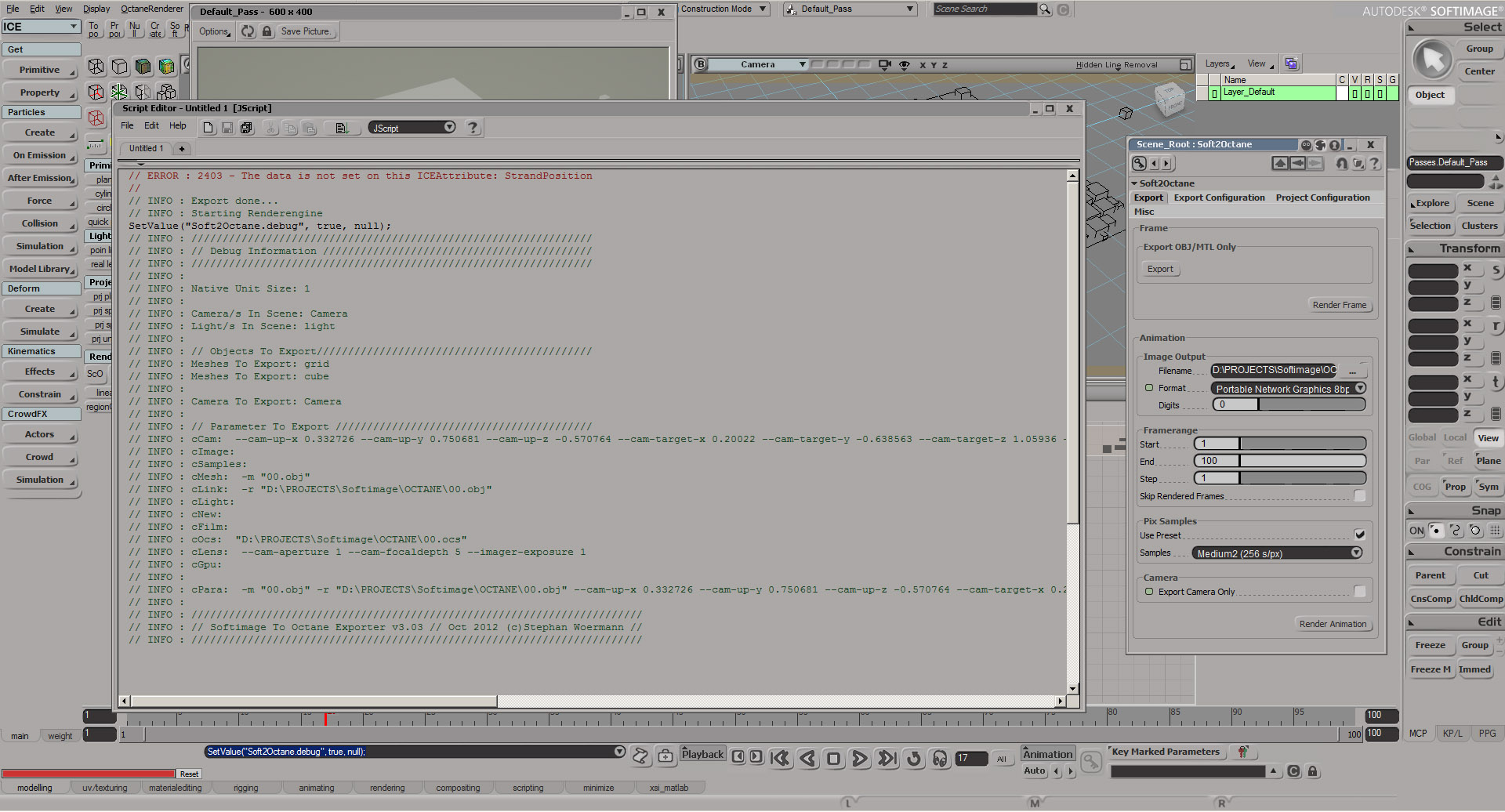Open the Camera view dropdown
The width and height of the screenshot is (1505, 812).
point(758,65)
